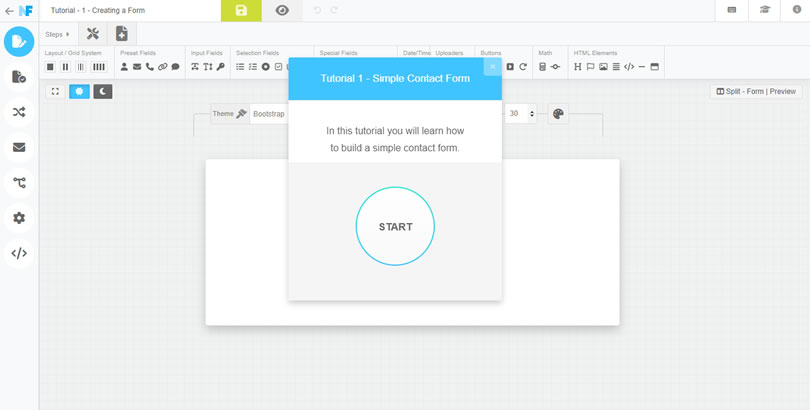Add a radio button selection field
The image size is (810, 410).
click(x=266, y=67)
